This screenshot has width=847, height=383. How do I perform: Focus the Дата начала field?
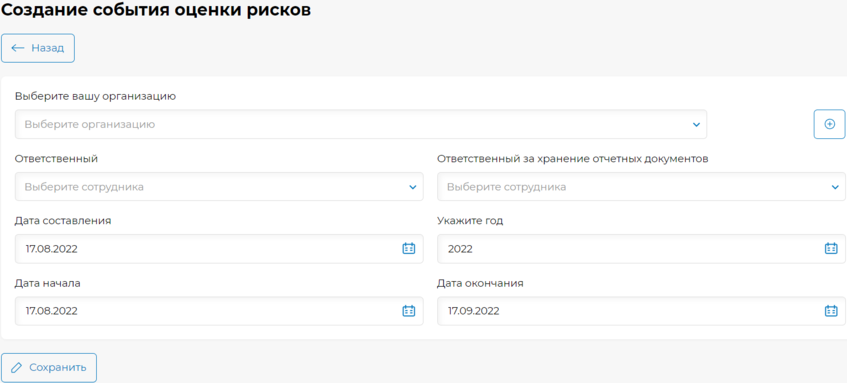(x=219, y=311)
